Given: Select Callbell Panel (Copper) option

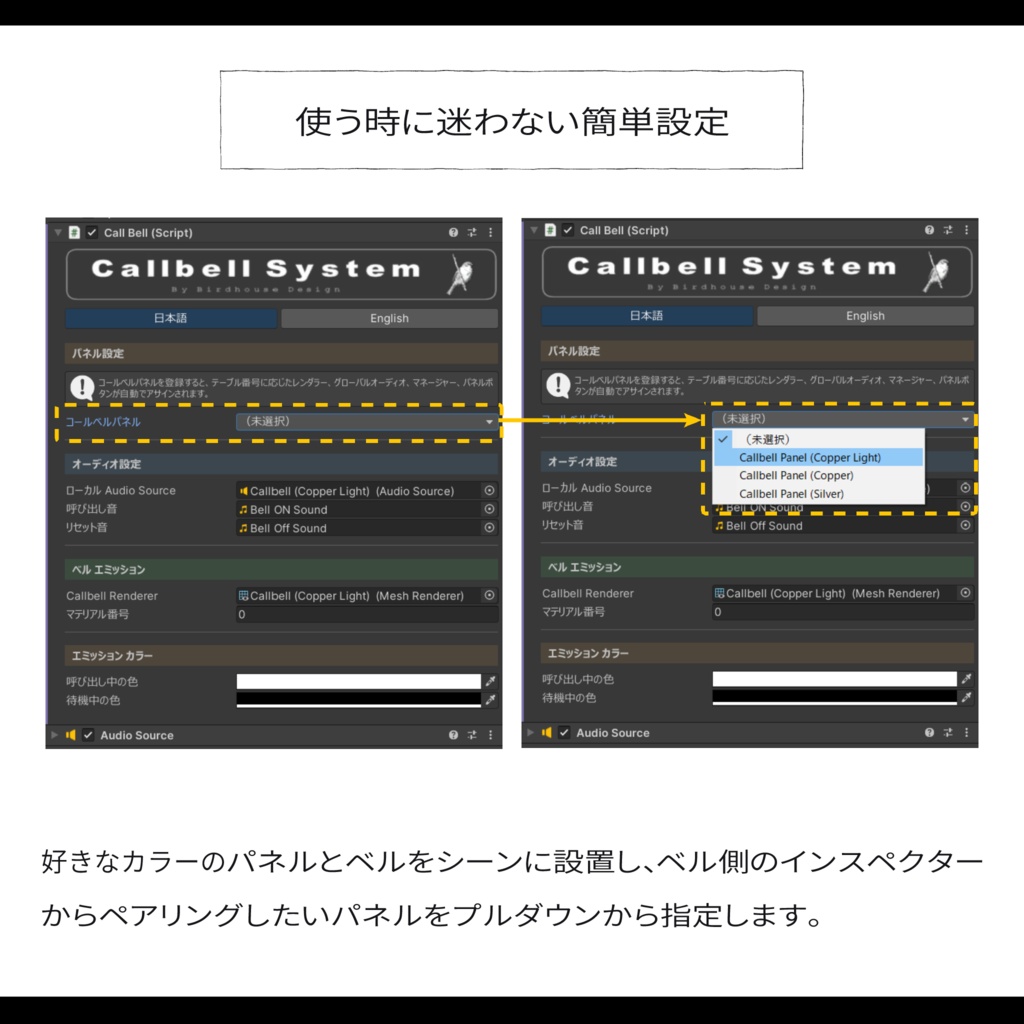Looking at the screenshot, I should 819,475.
